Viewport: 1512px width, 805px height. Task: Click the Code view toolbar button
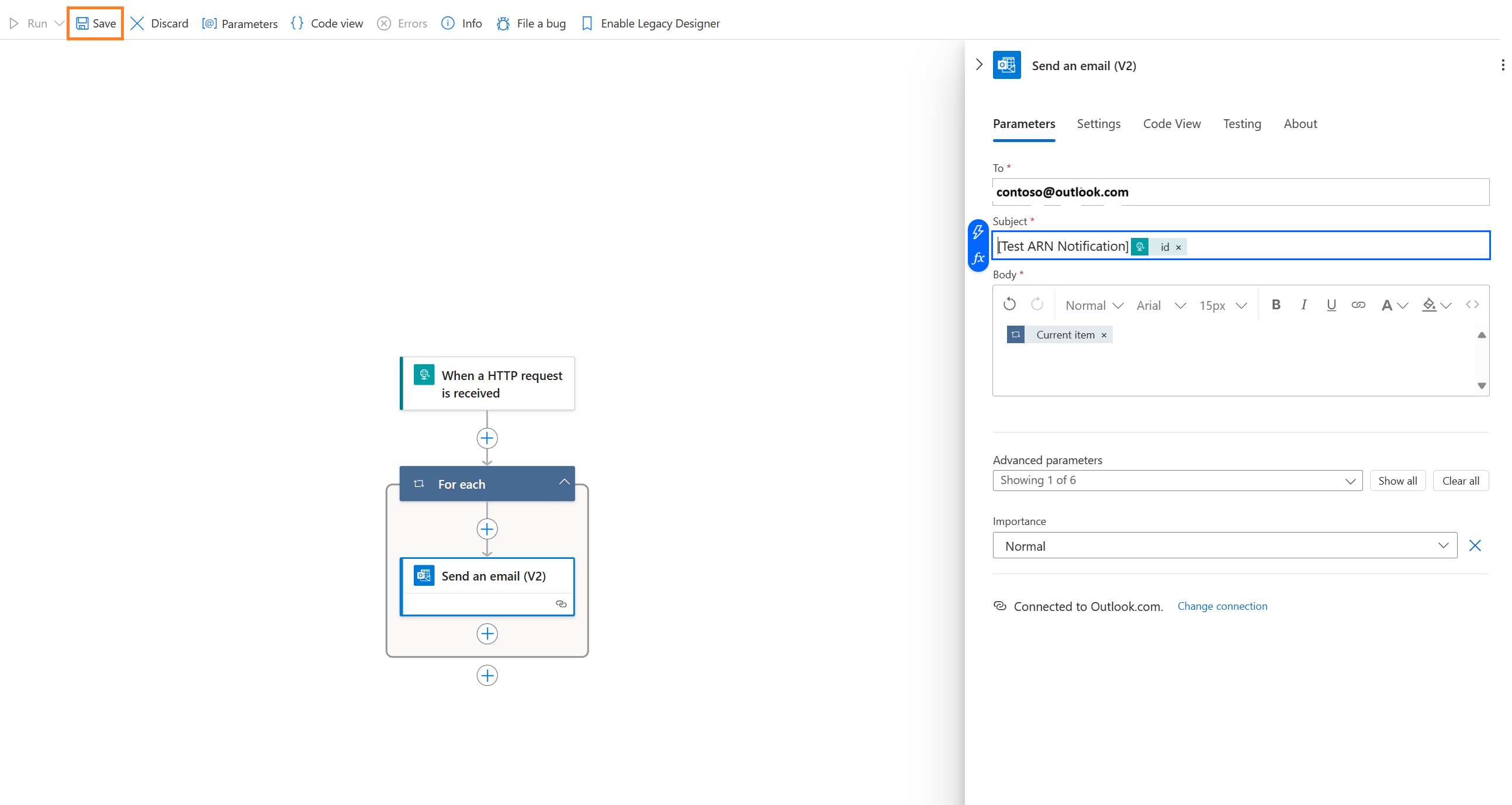click(324, 21)
